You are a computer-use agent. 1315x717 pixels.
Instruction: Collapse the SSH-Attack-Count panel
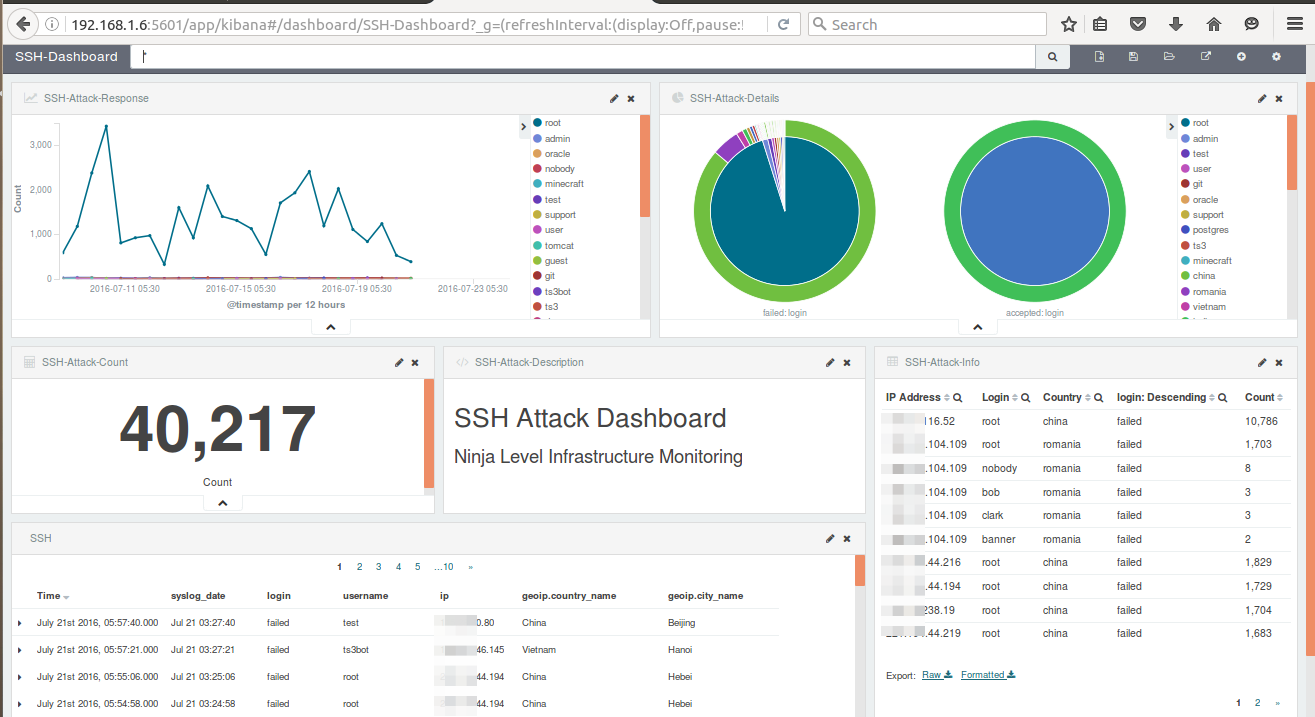click(x=222, y=502)
